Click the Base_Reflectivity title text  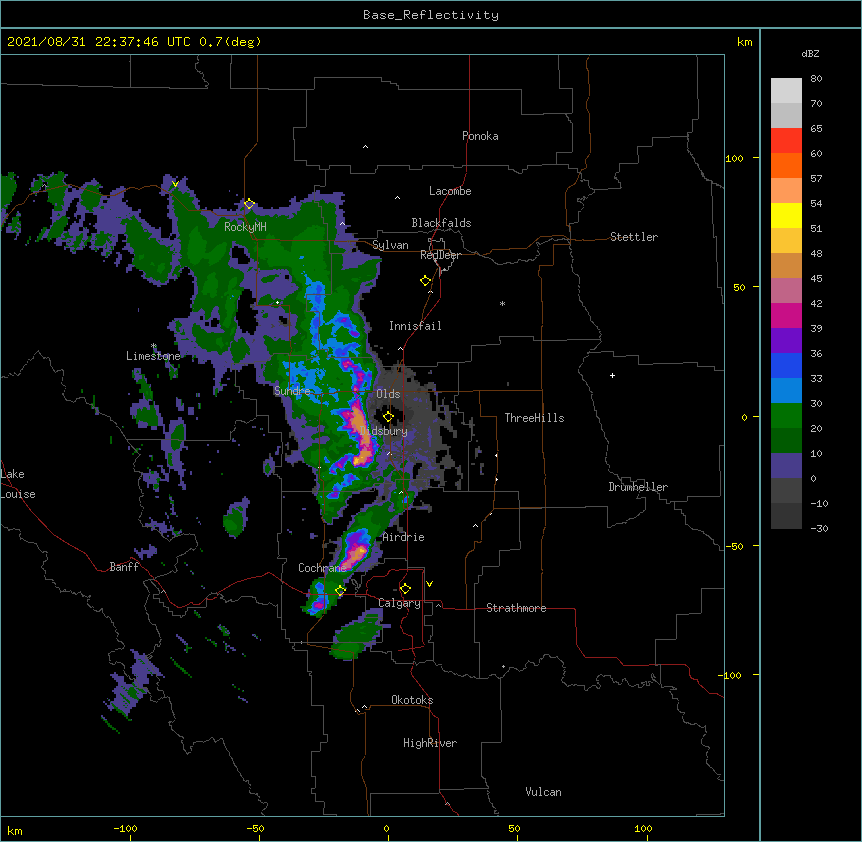pos(431,15)
